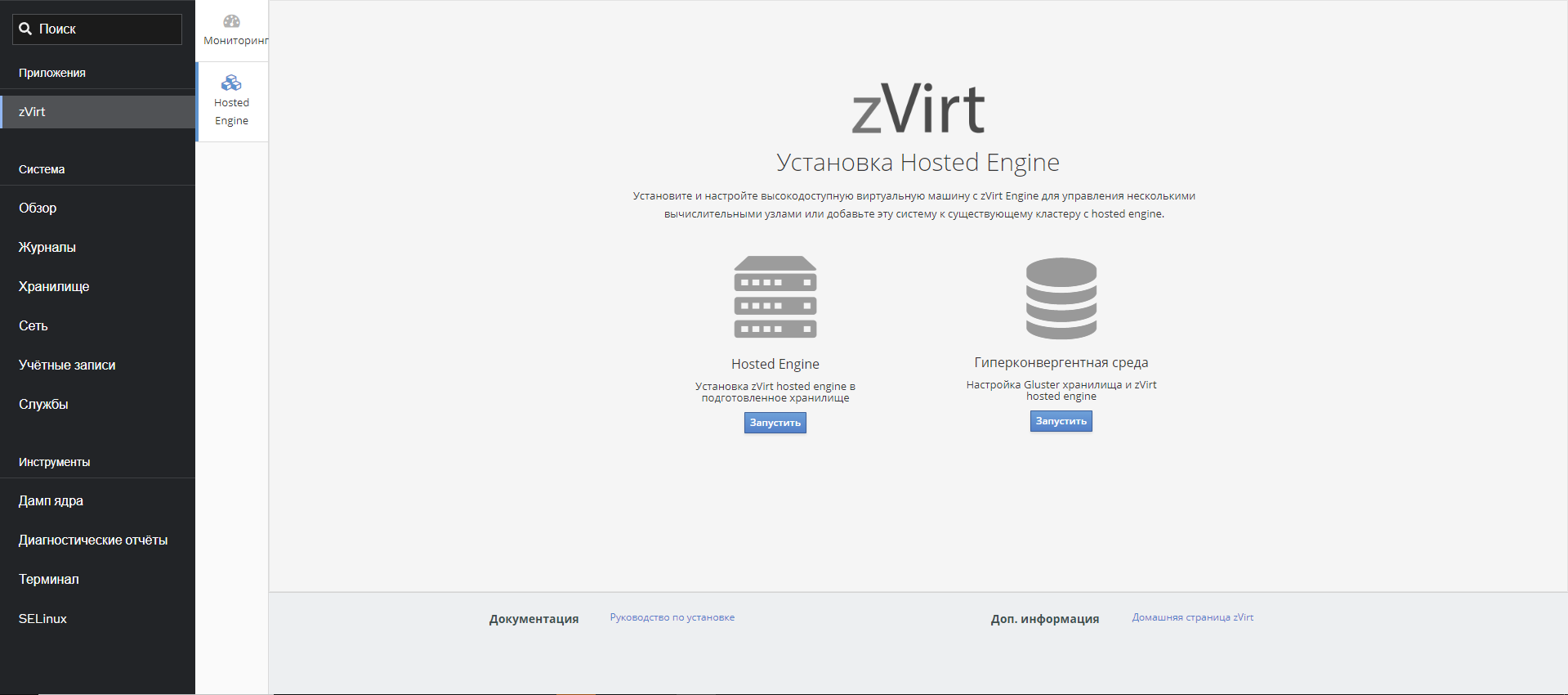This screenshot has width=1568, height=695.
Task: Focus the Поиск search field
Action: [97, 29]
